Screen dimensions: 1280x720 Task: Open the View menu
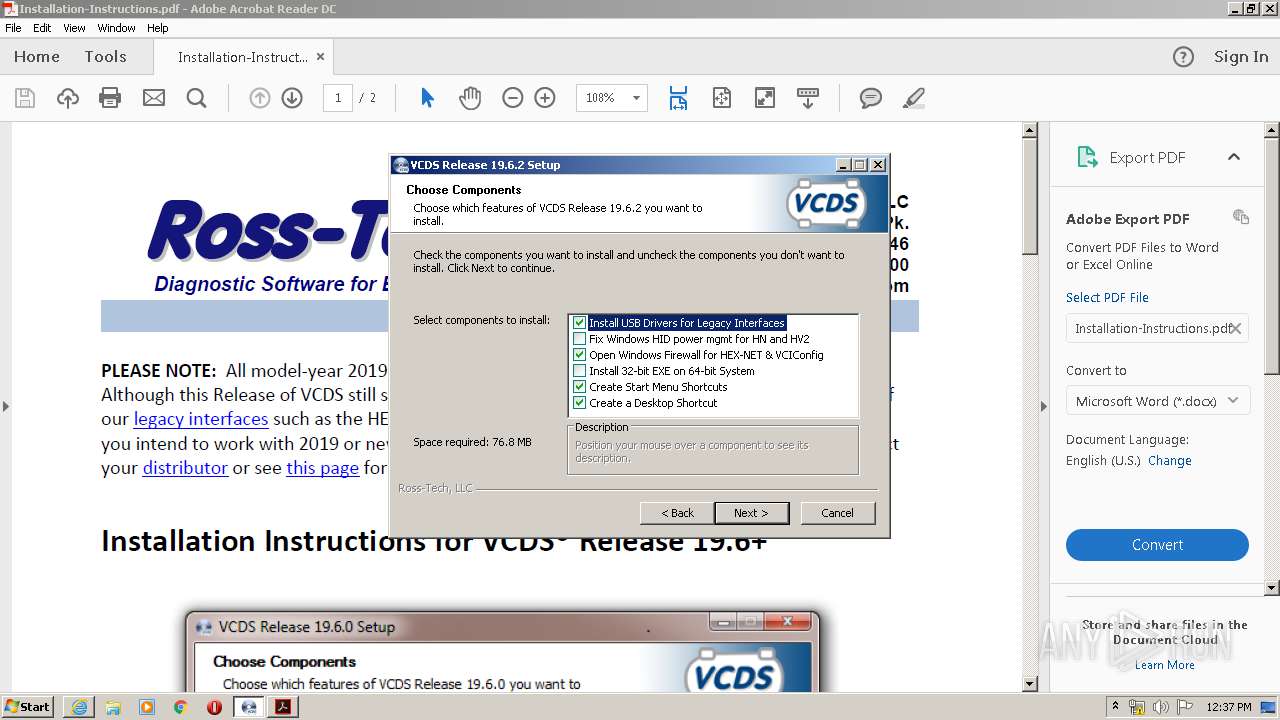(74, 28)
